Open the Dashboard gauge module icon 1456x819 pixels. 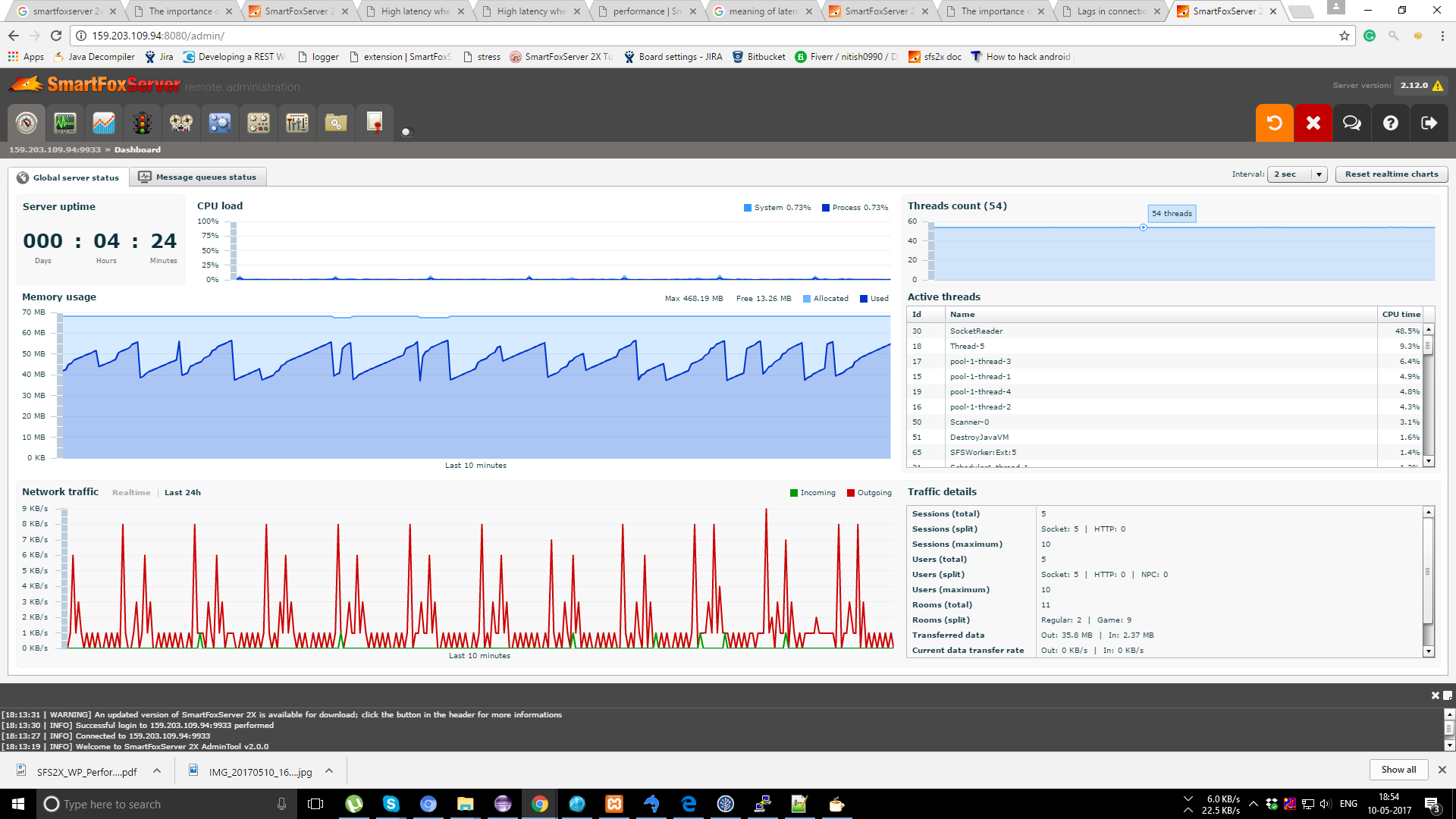pyautogui.click(x=27, y=123)
